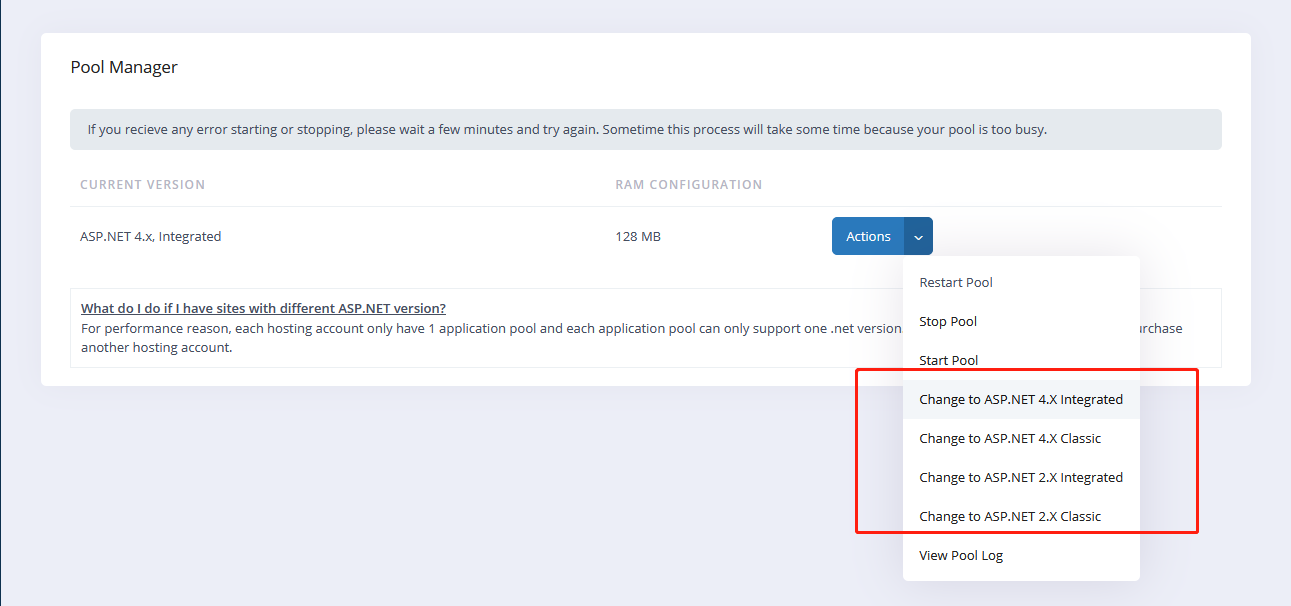
Task: Select Change to ASP.NET 4.X Integrated
Action: click(x=1020, y=399)
